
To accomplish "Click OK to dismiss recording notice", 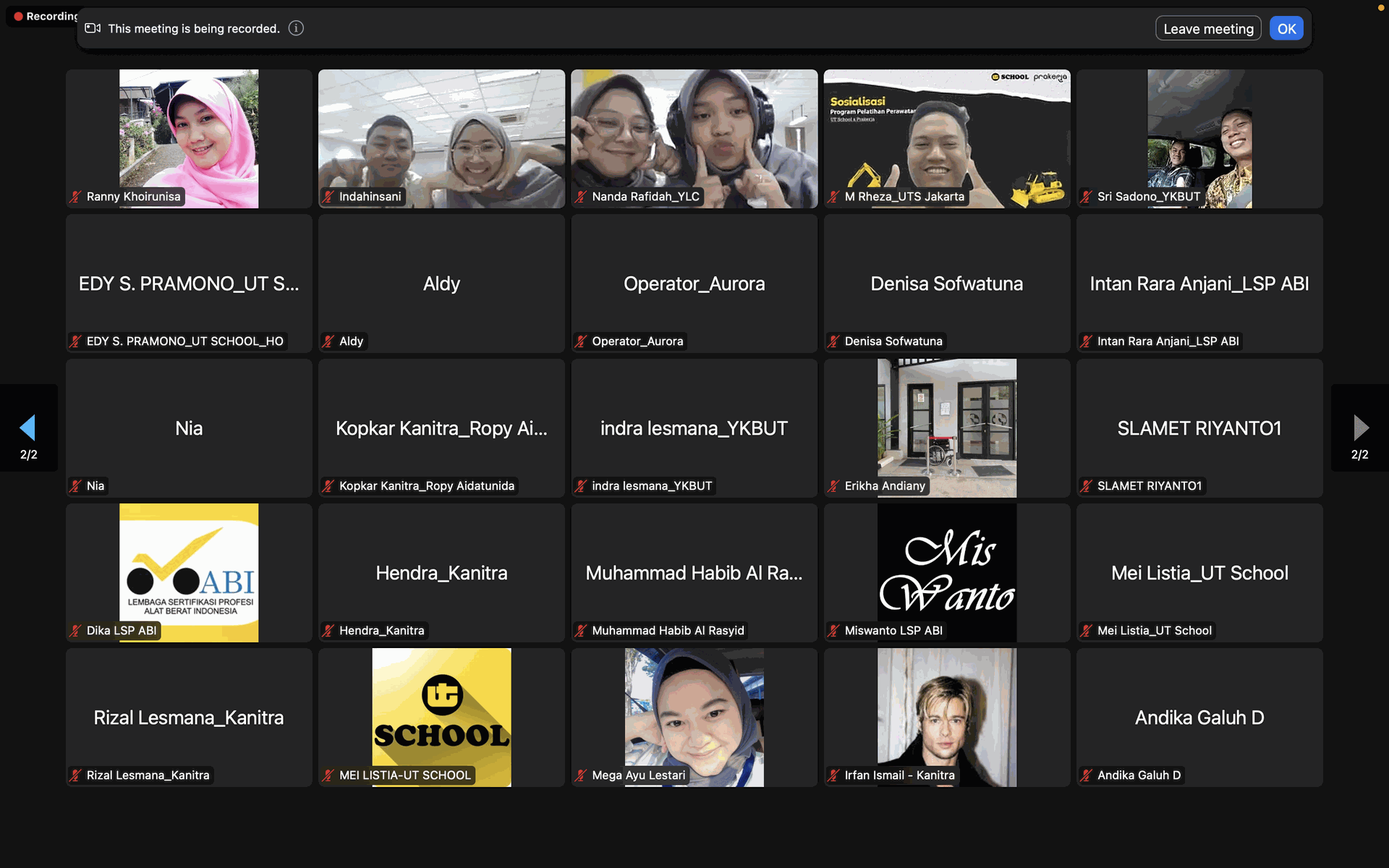I will 1286,29.
